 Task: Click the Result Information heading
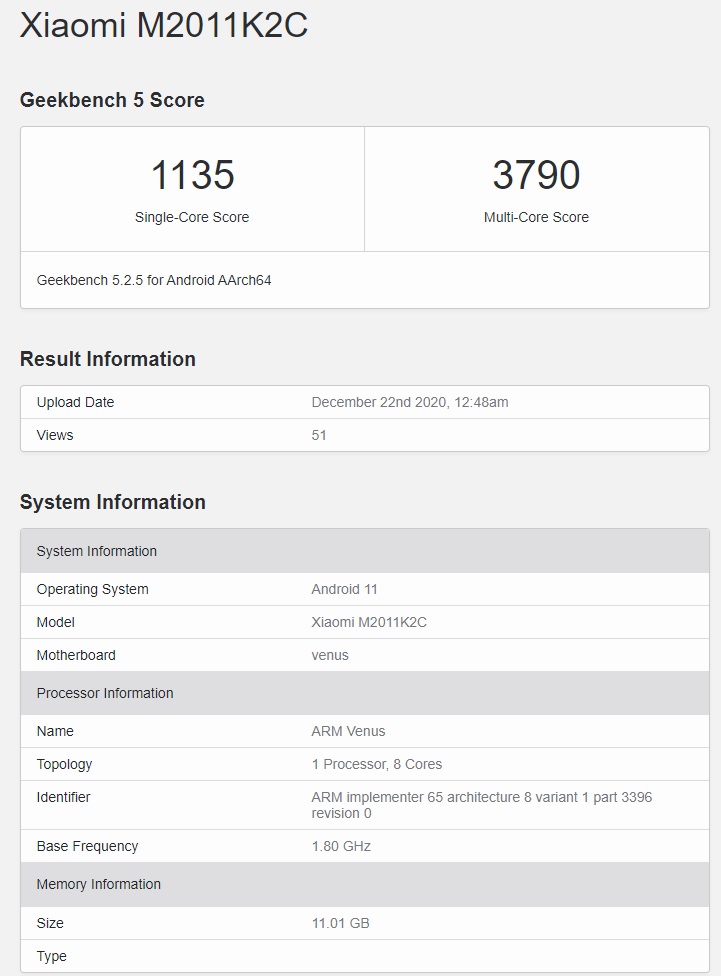click(108, 359)
